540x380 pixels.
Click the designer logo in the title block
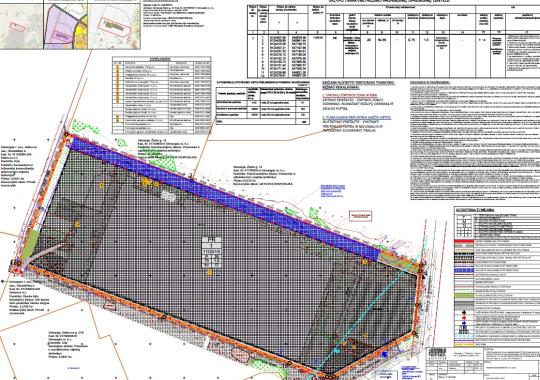(x=437, y=354)
